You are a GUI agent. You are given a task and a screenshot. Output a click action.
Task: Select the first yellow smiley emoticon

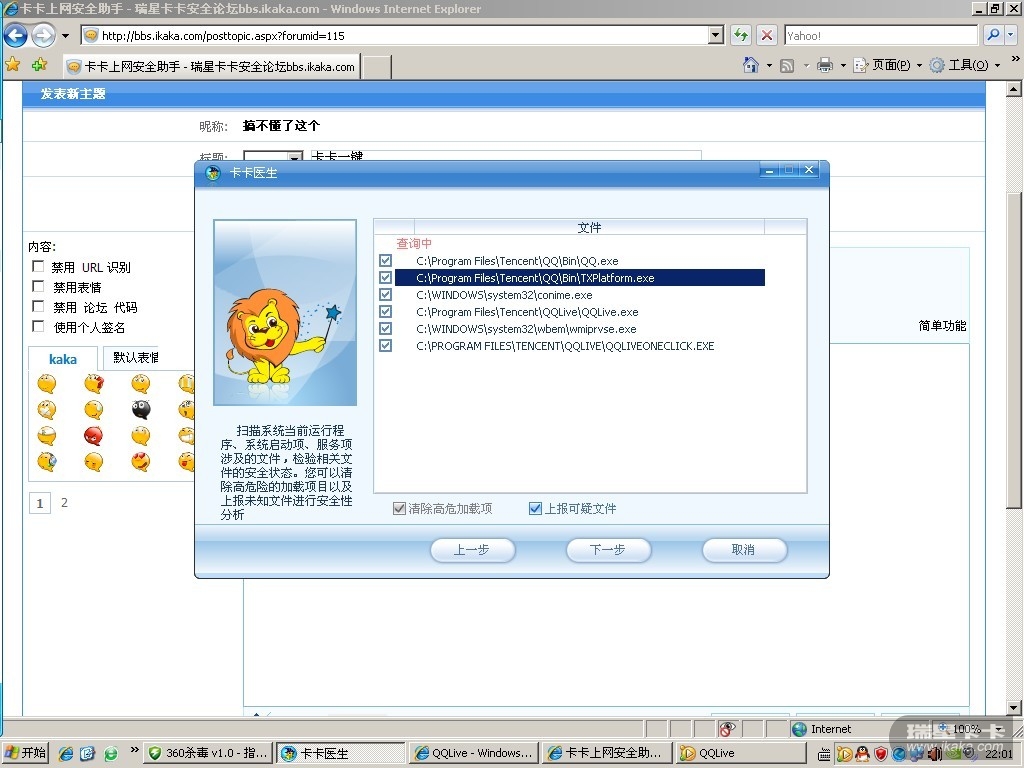pyautogui.click(x=46, y=383)
